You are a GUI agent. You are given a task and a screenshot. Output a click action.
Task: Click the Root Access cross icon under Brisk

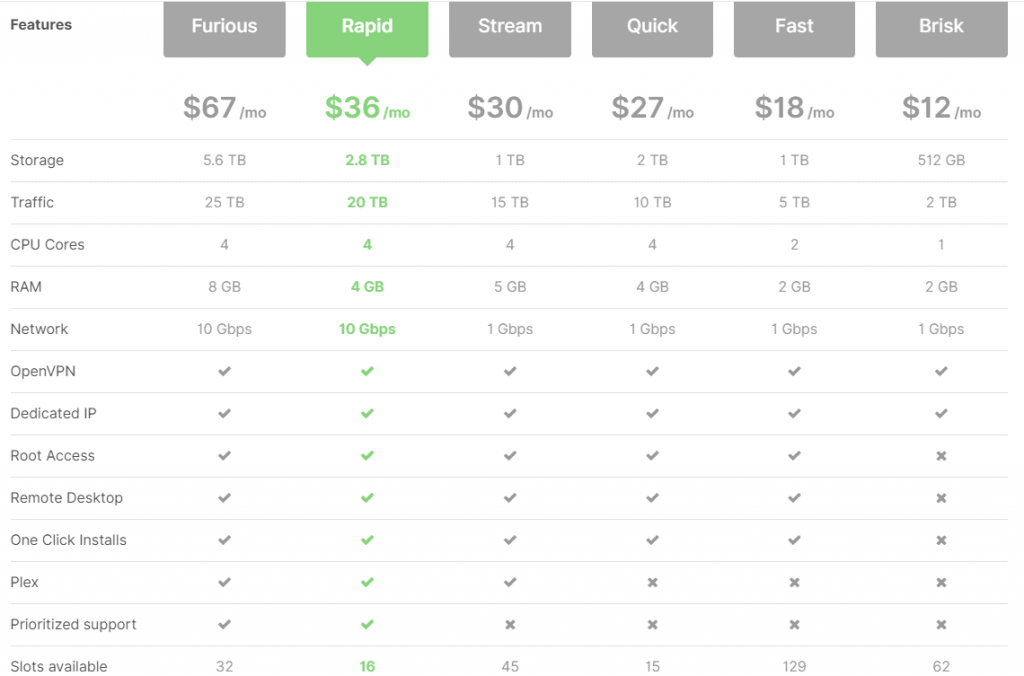pos(941,455)
